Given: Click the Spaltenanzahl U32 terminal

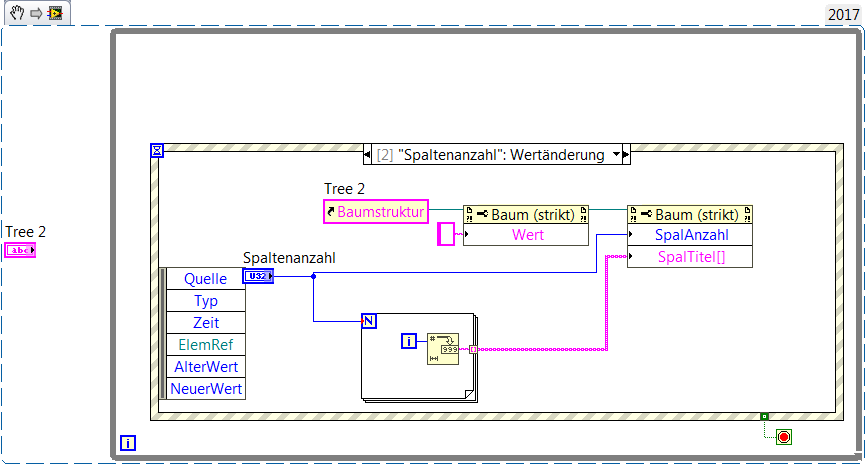Looking at the screenshot, I should point(258,276).
